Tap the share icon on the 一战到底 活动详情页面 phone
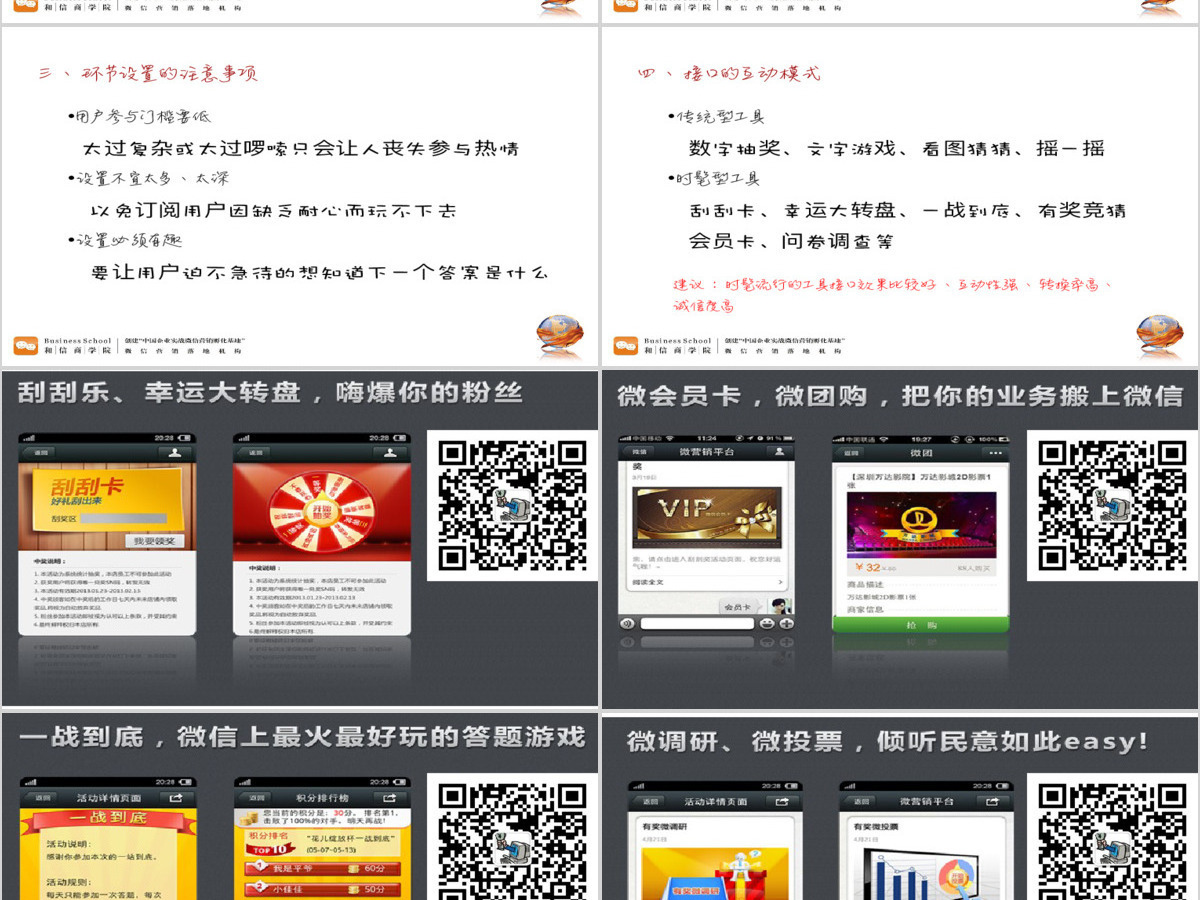Image resolution: width=1200 pixels, height=900 pixels. coord(177,798)
